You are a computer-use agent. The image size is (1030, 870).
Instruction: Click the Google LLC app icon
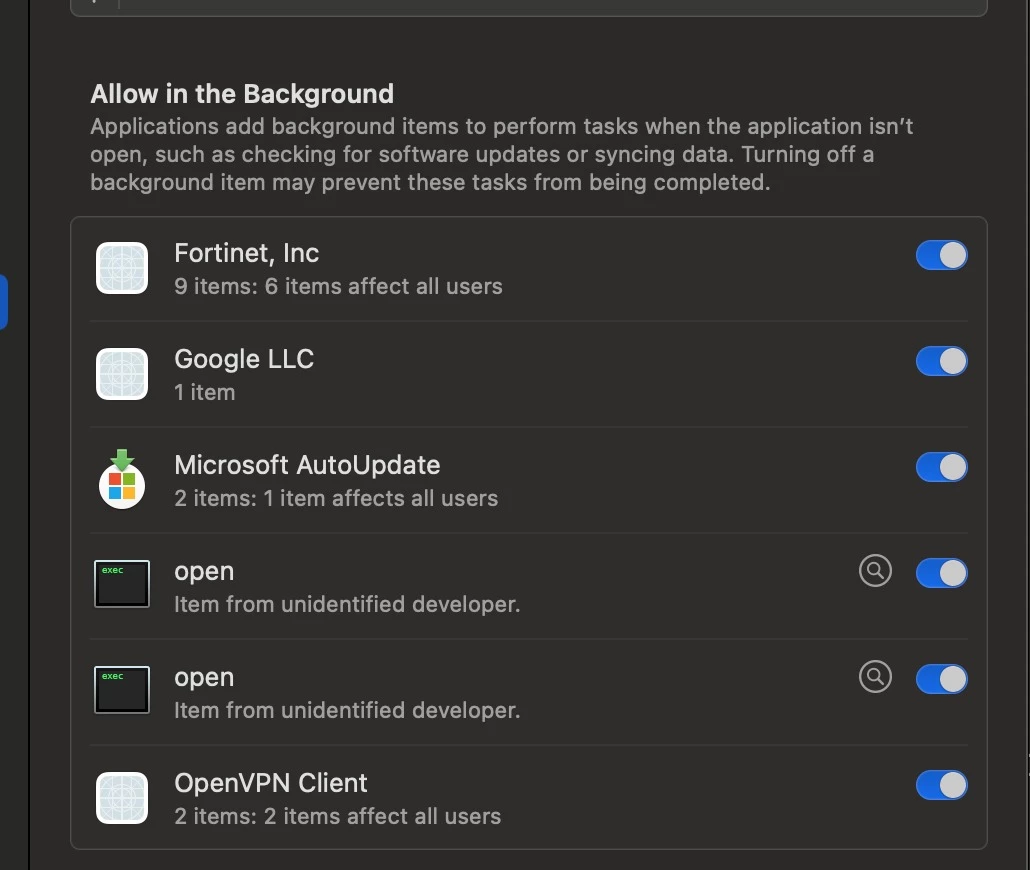pos(122,374)
